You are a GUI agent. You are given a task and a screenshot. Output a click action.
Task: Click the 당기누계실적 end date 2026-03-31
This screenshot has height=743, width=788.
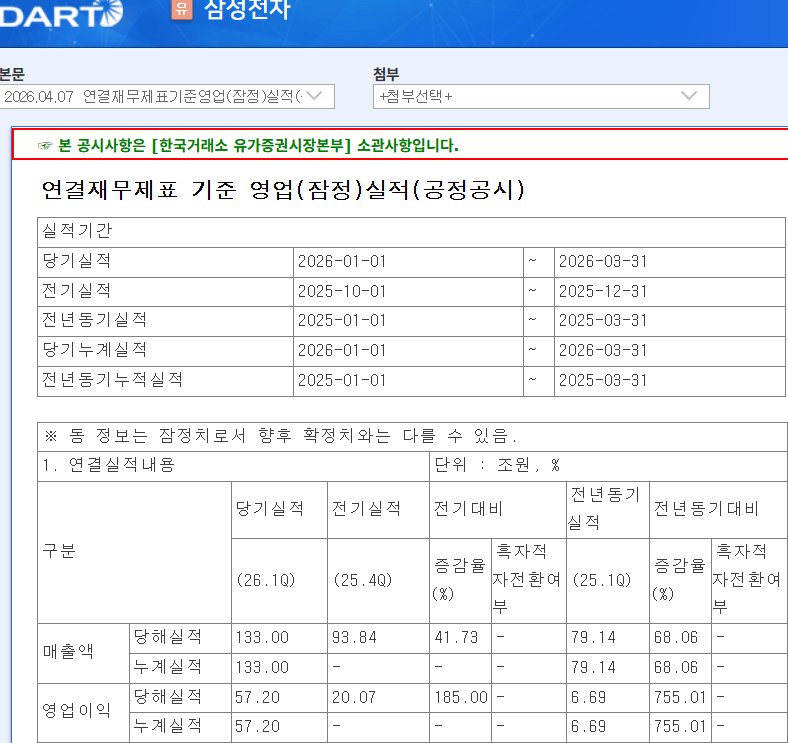tap(603, 351)
